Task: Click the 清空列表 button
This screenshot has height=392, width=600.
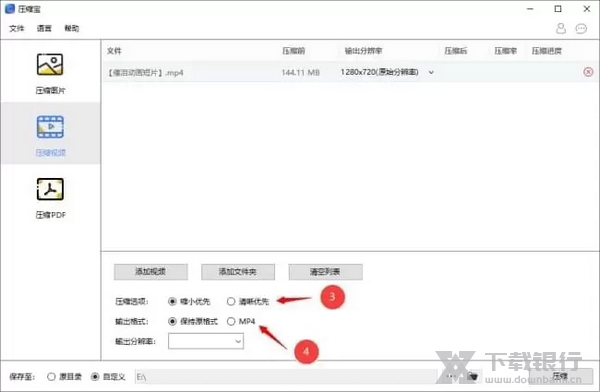Action: tap(325, 272)
